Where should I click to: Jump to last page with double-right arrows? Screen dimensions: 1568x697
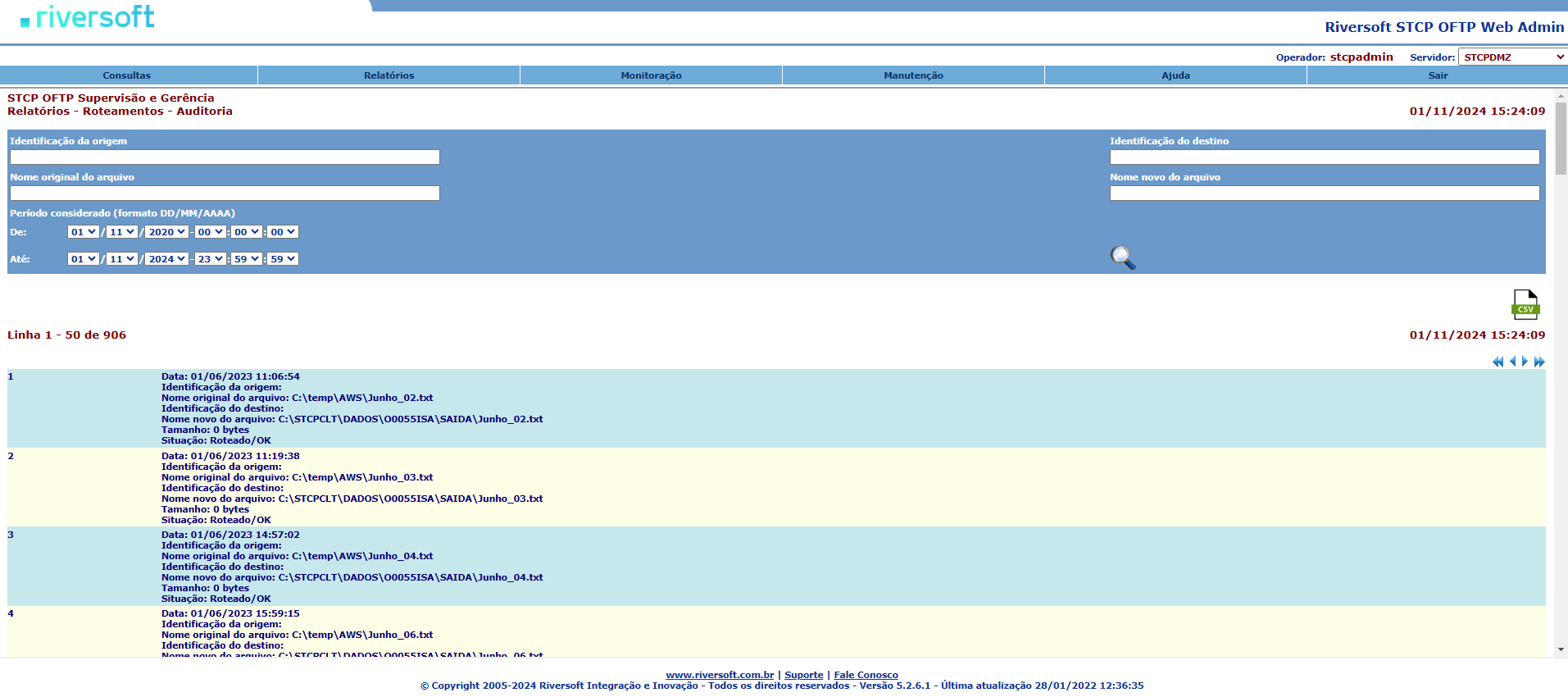[x=1539, y=362]
